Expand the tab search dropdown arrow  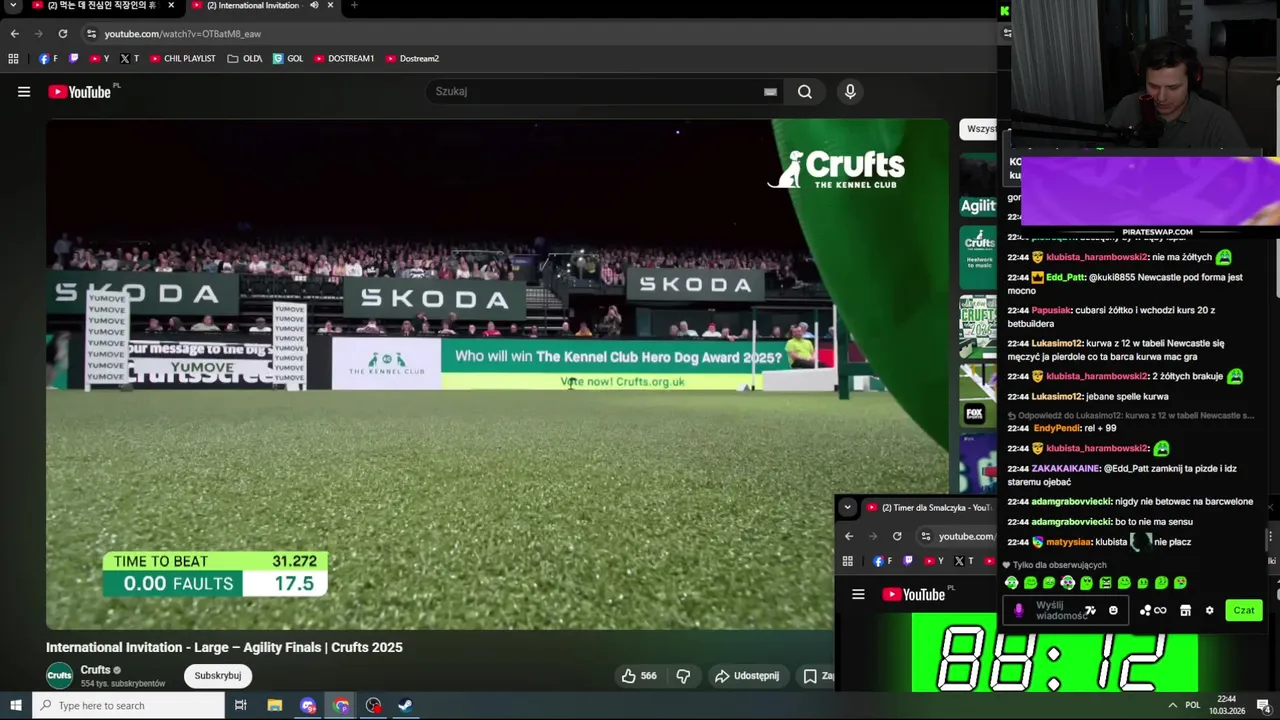13,5
